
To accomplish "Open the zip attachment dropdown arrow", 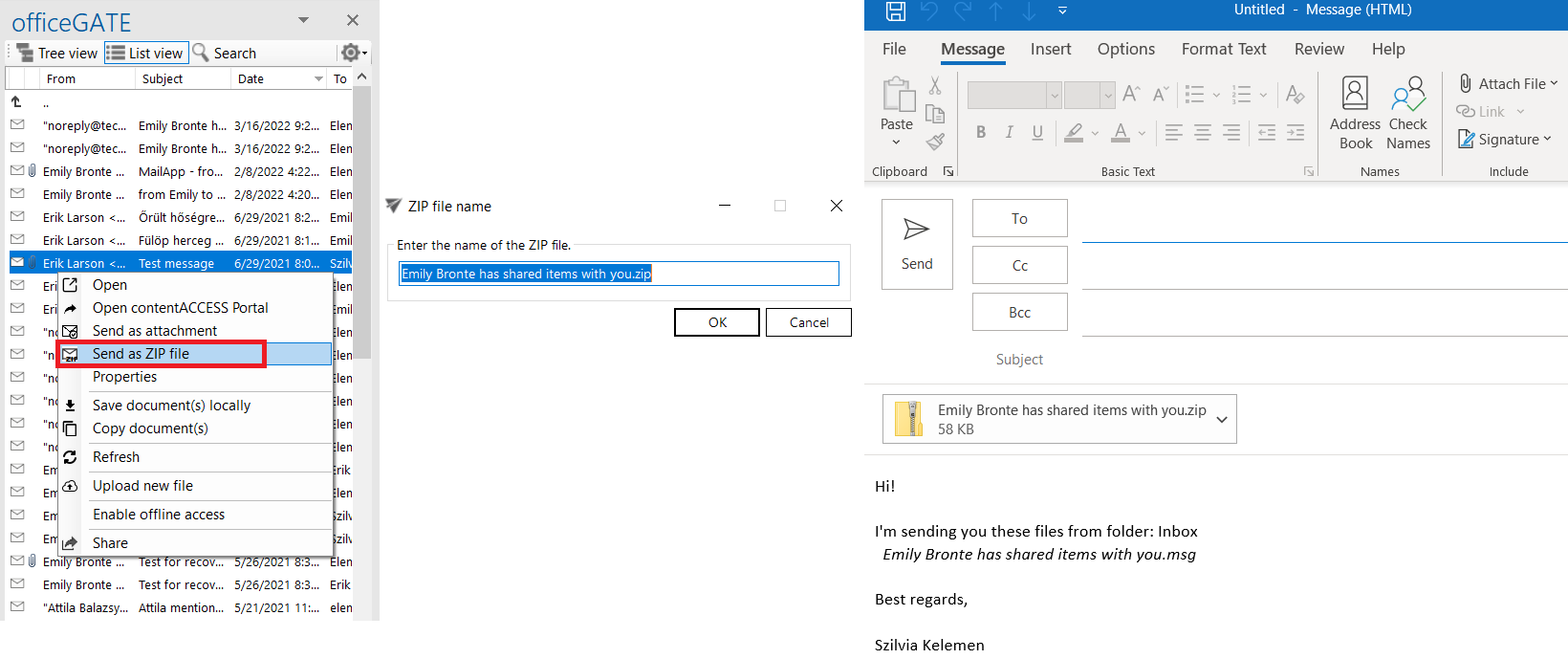I will 1221,419.
